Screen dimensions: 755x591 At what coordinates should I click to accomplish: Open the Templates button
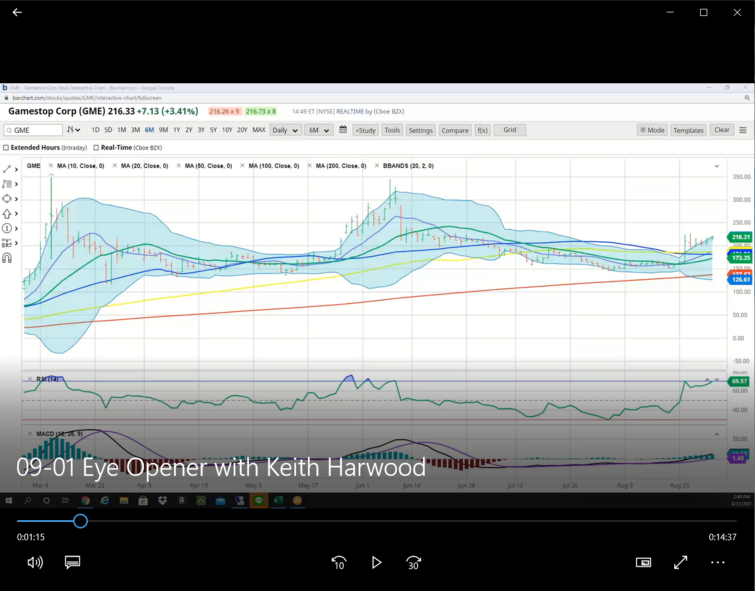pyautogui.click(x=688, y=130)
